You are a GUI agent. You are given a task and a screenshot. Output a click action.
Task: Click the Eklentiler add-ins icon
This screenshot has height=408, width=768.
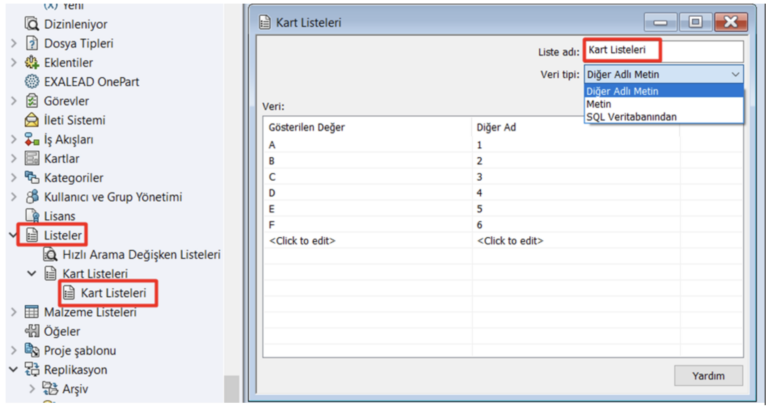[31, 62]
